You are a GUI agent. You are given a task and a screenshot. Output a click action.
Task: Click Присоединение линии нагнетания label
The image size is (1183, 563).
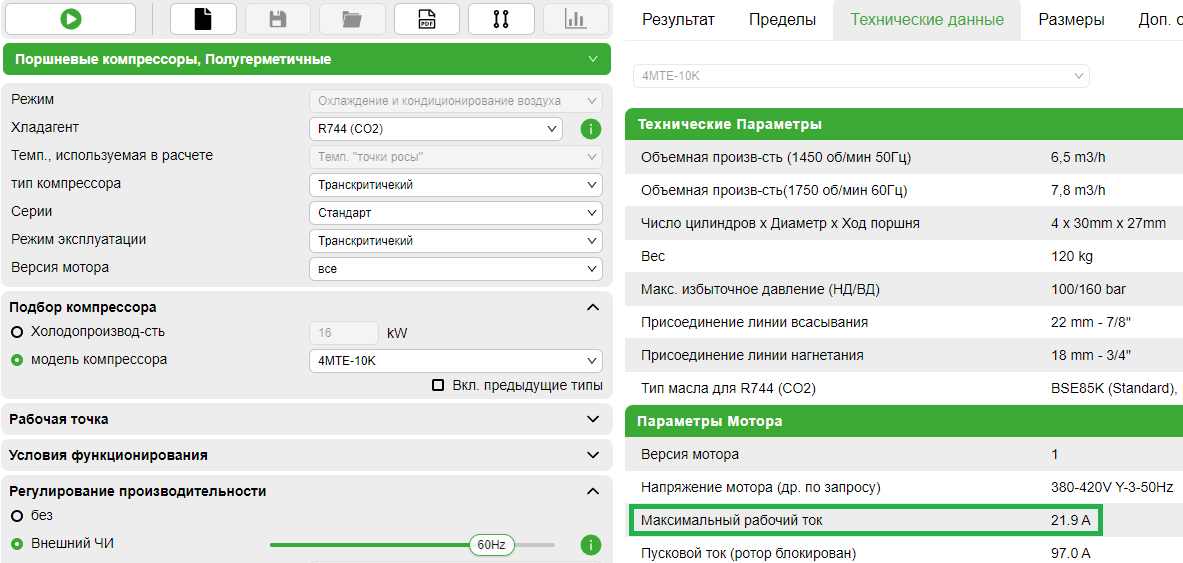[x=752, y=355]
